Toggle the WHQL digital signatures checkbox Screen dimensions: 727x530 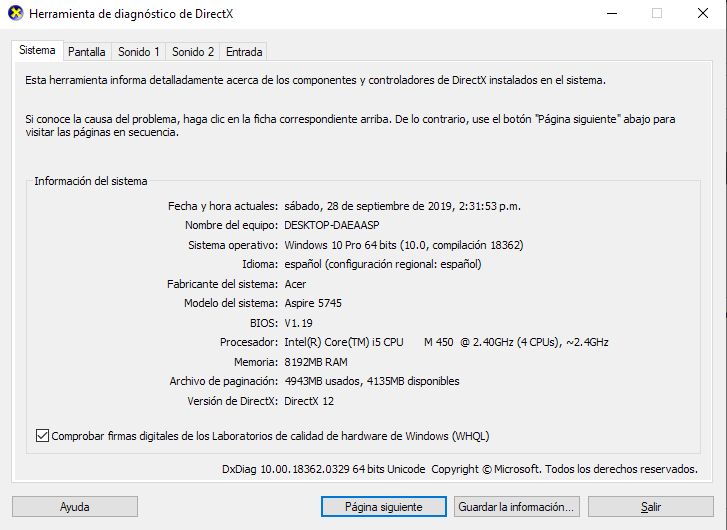(x=42, y=436)
